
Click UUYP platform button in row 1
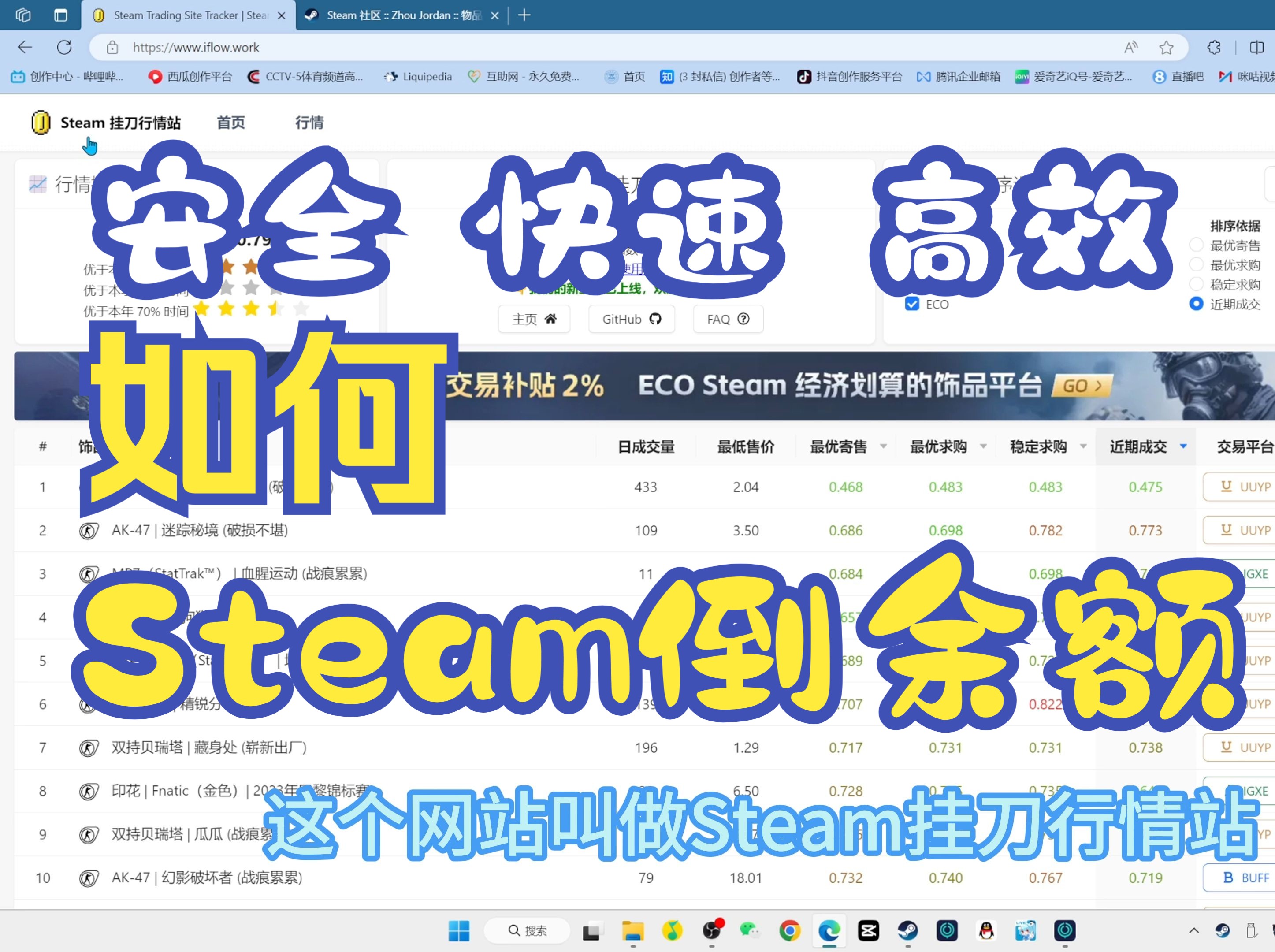tap(1239, 487)
